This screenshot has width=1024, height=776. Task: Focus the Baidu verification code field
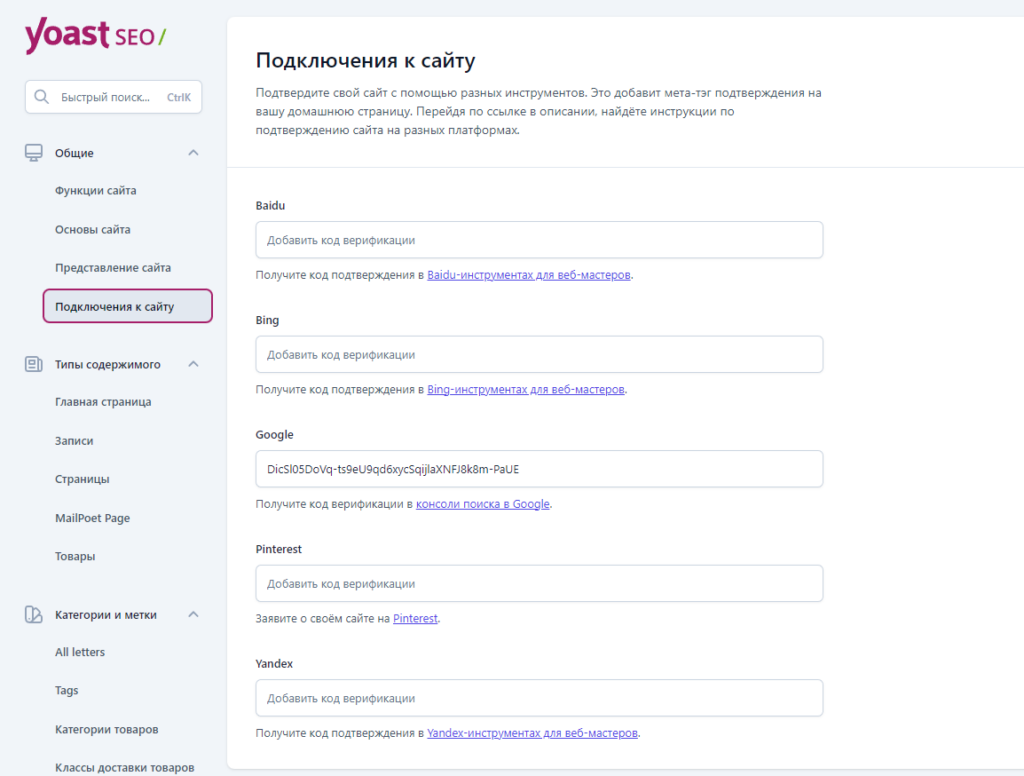click(x=539, y=240)
